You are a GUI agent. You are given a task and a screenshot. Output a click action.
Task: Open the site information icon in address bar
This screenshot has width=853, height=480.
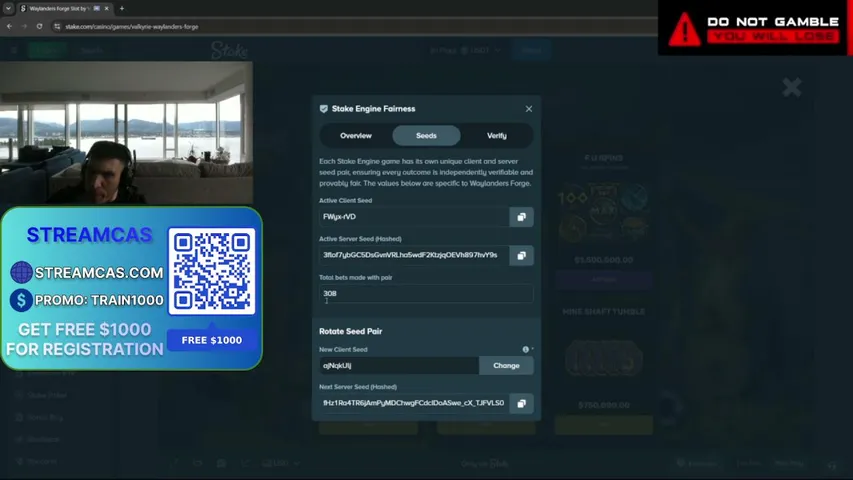57,26
